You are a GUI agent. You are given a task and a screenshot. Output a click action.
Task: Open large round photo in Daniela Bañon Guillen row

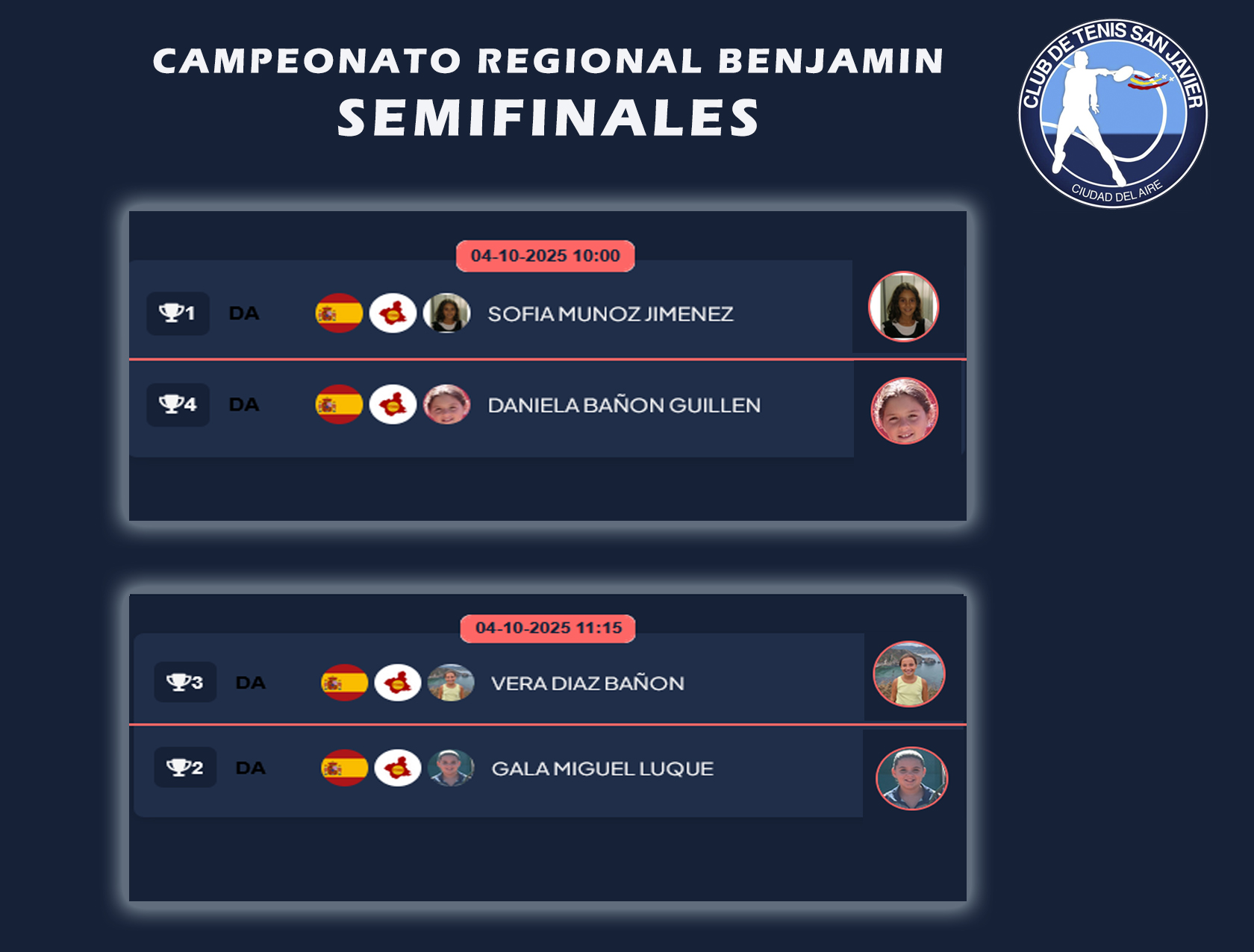pos(904,411)
